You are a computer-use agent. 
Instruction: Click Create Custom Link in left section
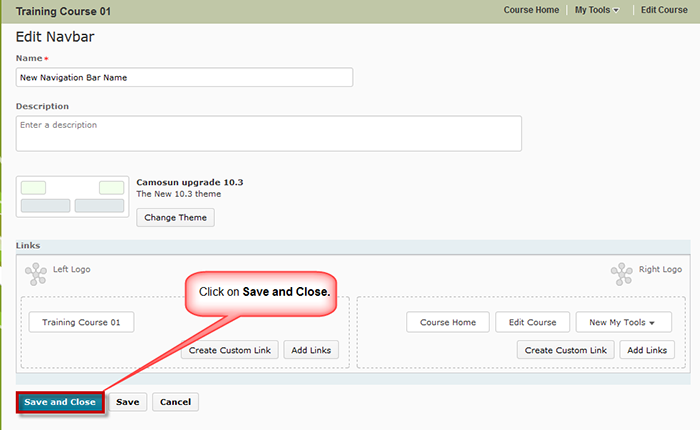(x=228, y=350)
